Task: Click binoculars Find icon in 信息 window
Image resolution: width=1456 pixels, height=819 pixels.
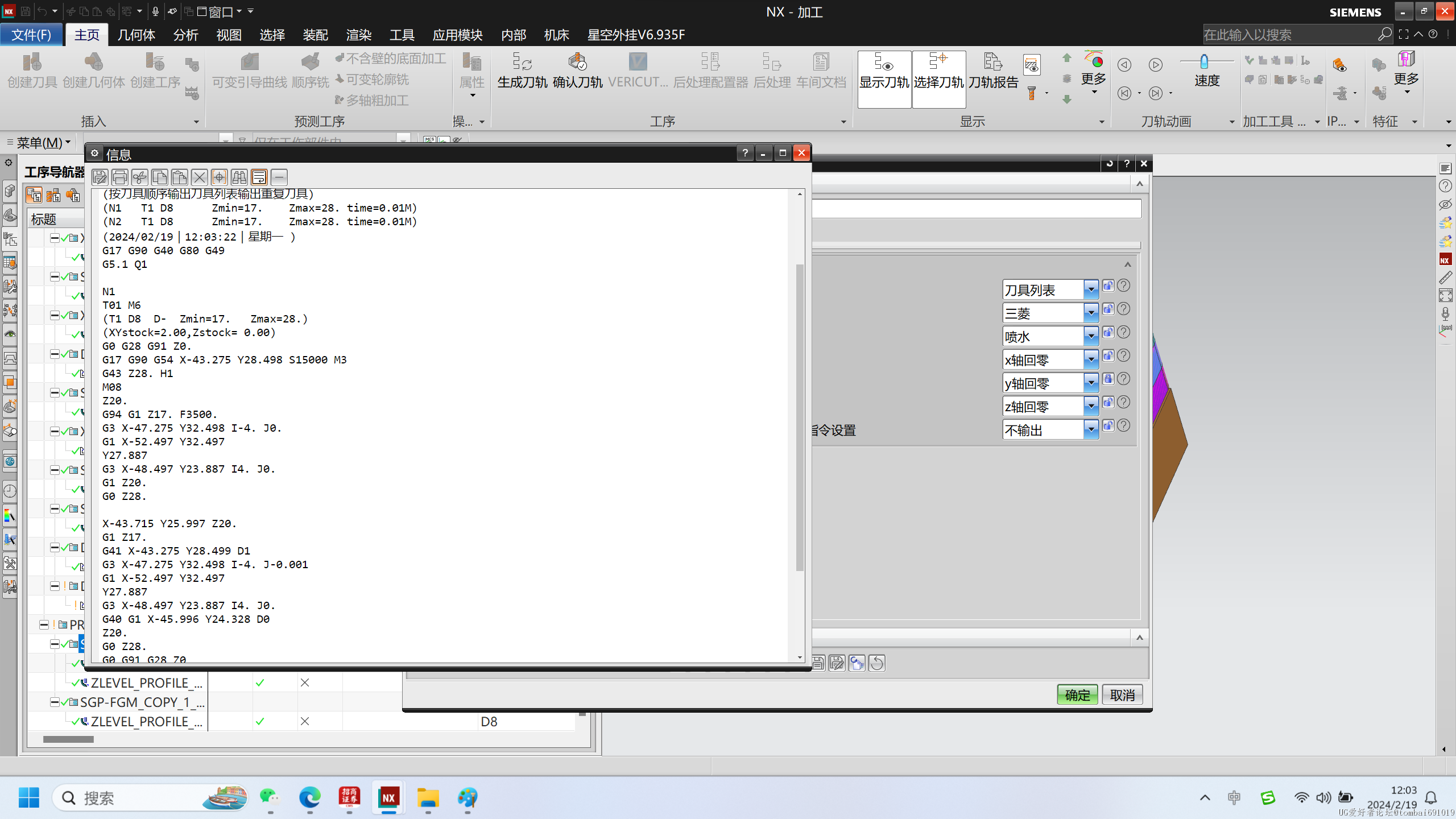Action: click(x=239, y=177)
